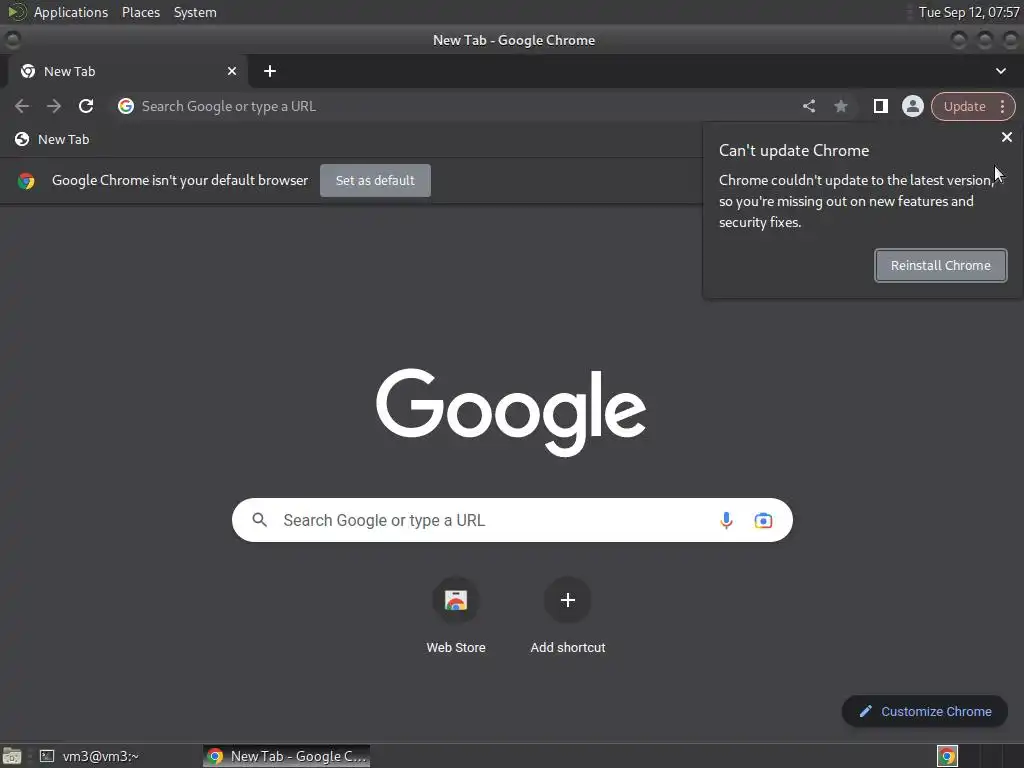Reload the page with the refresh icon
This screenshot has height=768, width=1024.
click(x=86, y=106)
